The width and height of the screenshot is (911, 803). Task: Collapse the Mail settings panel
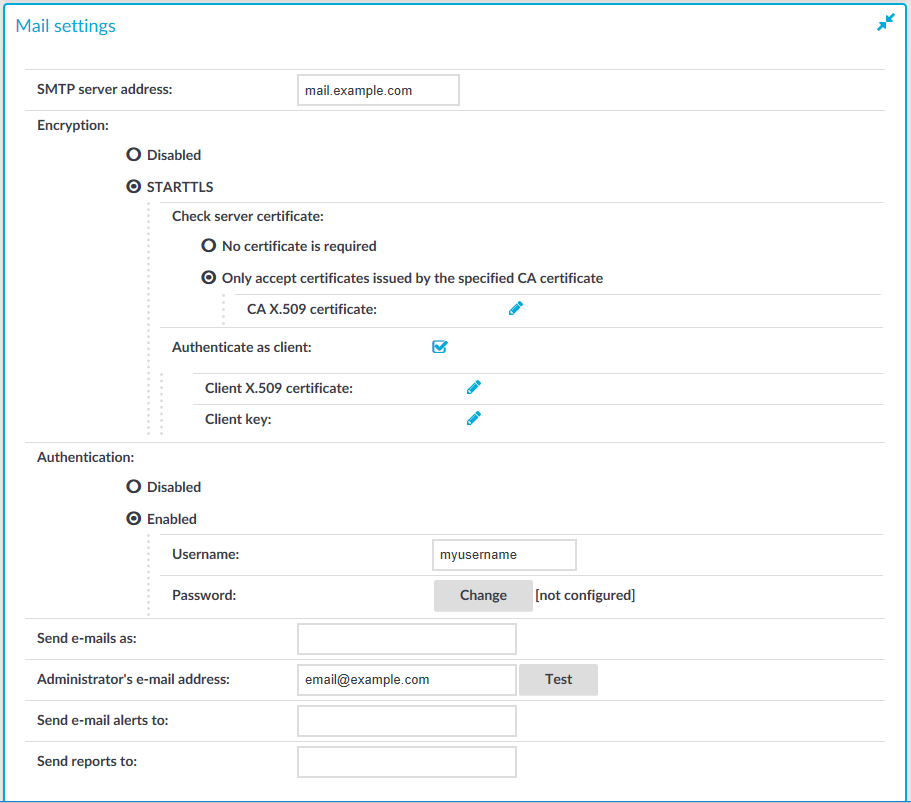coord(885,23)
